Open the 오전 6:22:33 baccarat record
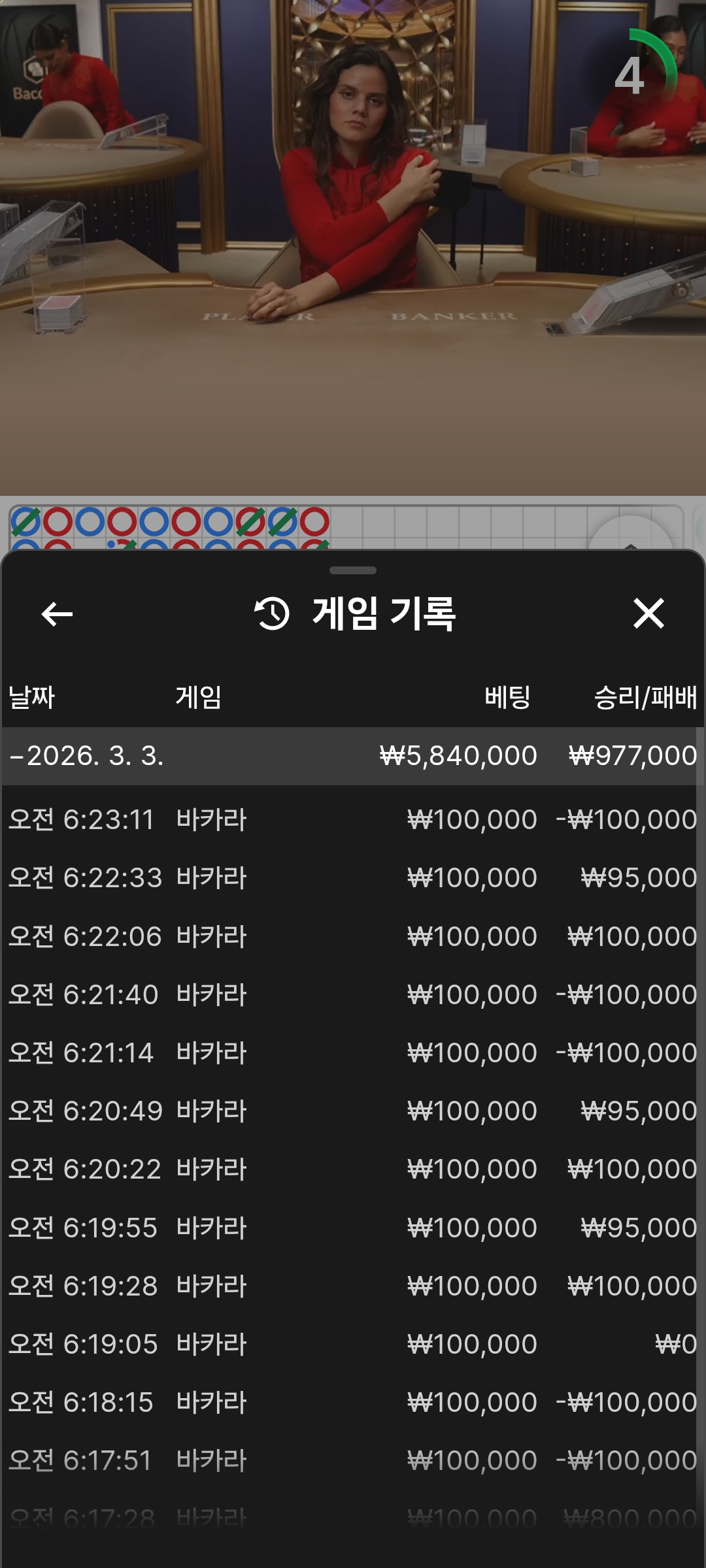 pyautogui.click(x=353, y=878)
